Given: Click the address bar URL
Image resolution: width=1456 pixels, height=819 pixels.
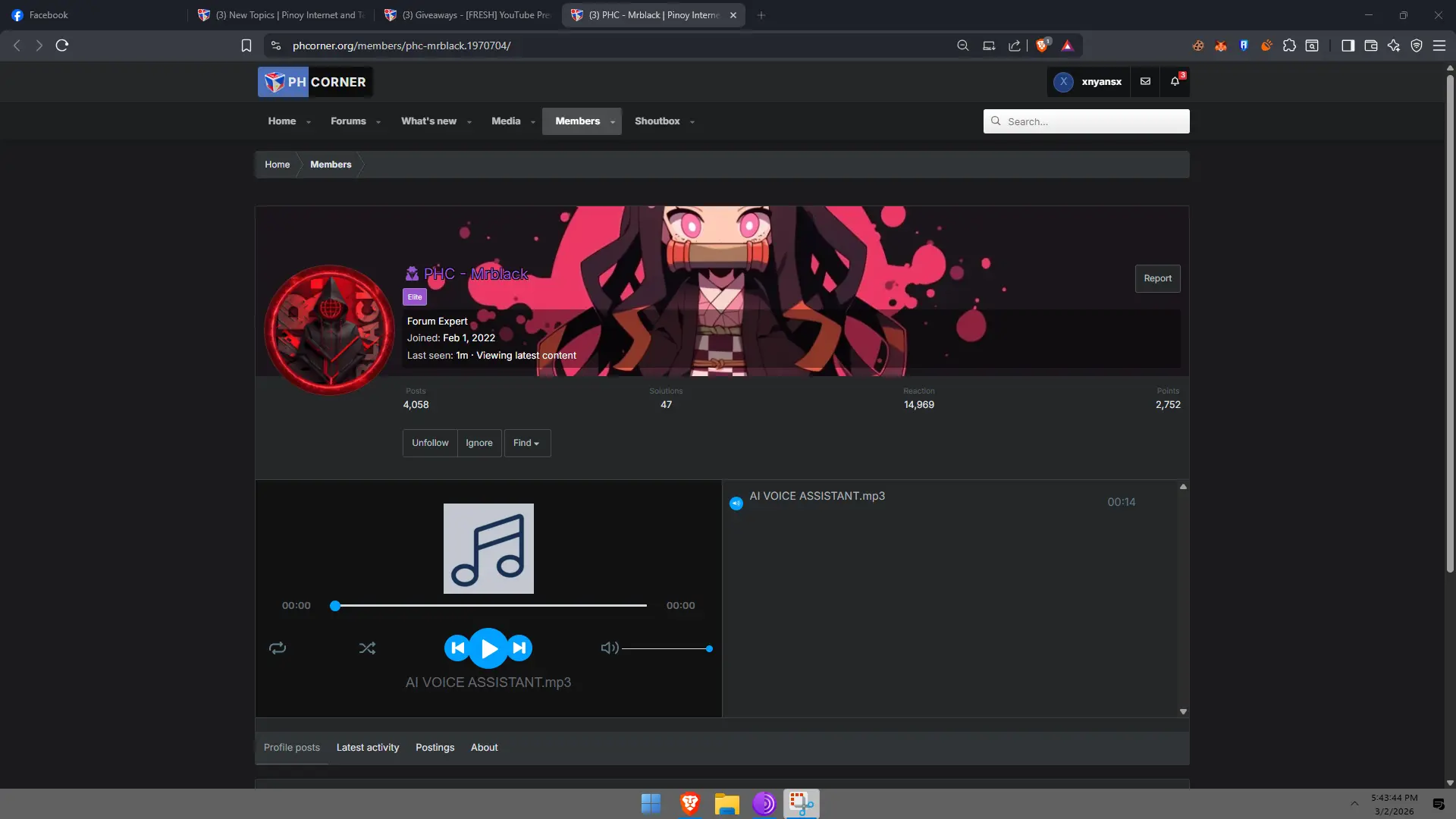Looking at the screenshot, I should 401,45.
